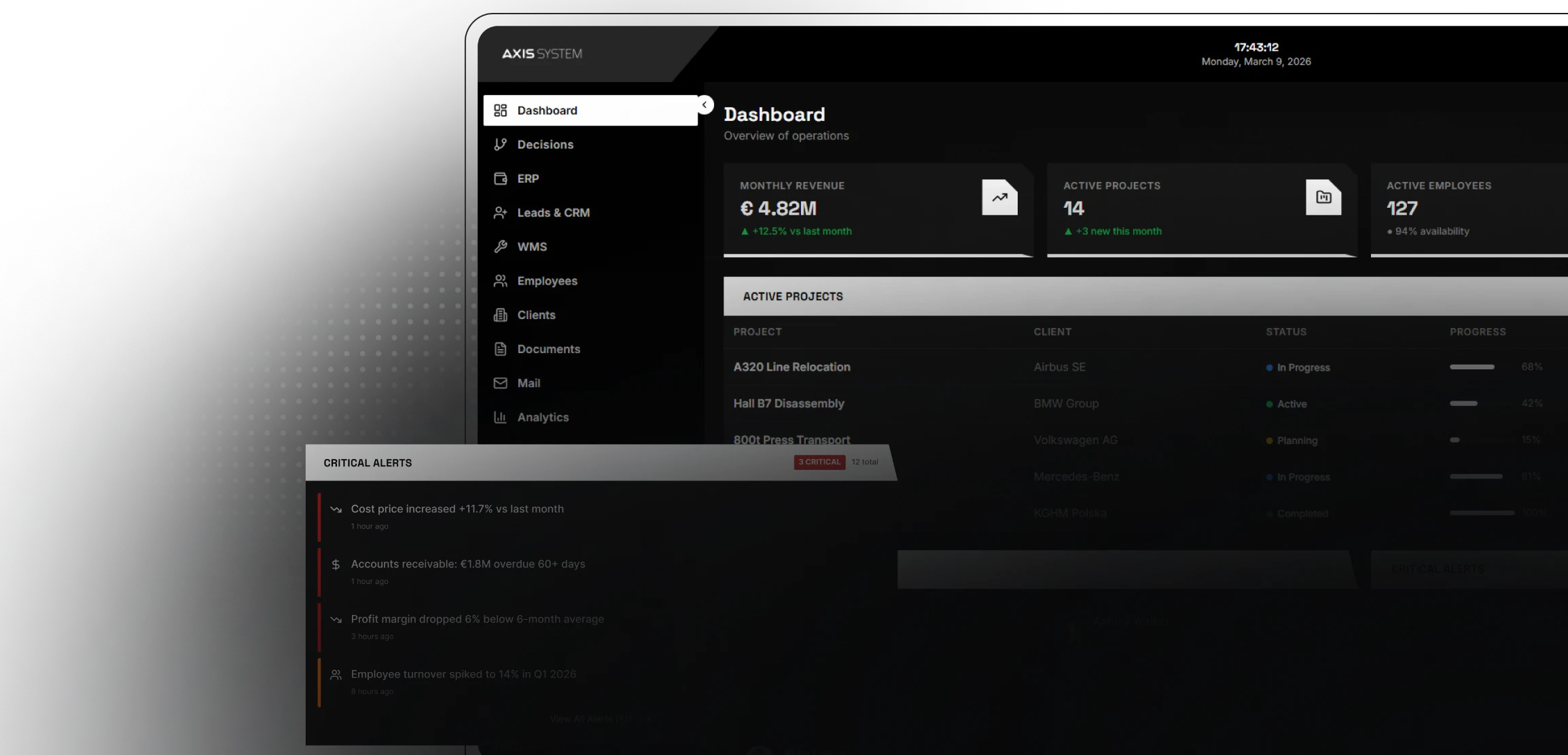Click the Employees people icon
The width and height of the screenshot is (1568, 755).
click(501, 281)
